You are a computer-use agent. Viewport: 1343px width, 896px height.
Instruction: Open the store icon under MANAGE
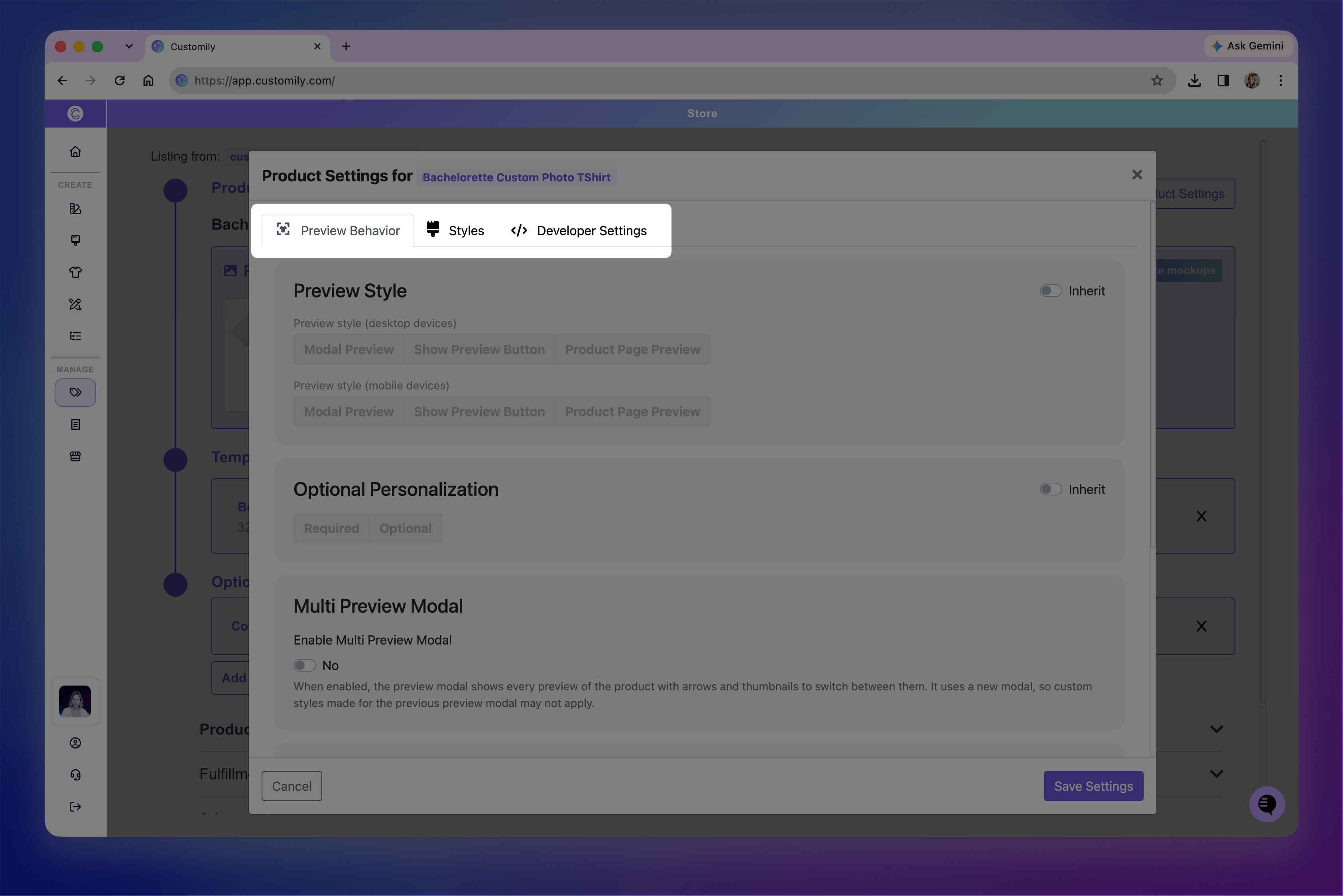tap(75, 457)
